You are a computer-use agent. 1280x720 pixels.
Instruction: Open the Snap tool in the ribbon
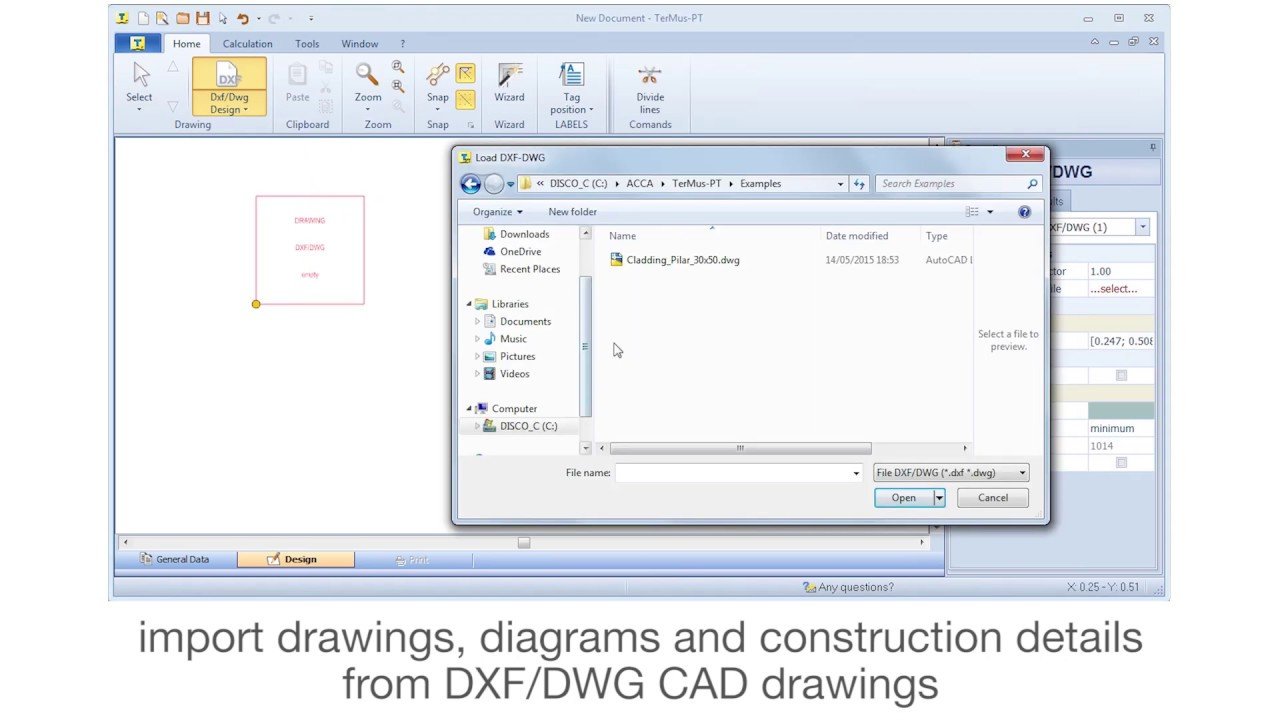(x=438, y=84)
